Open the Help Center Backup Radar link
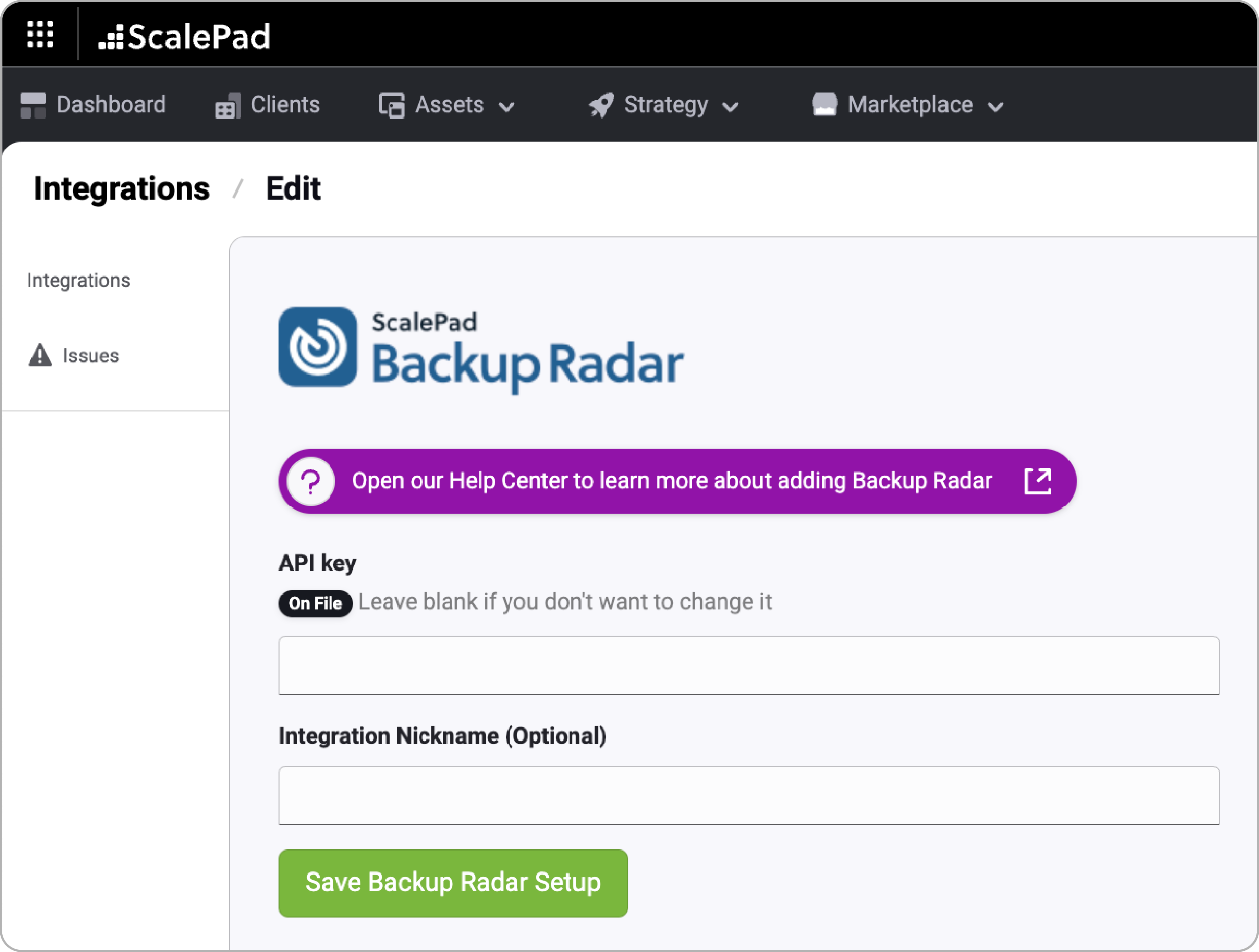This screenshot has width=1259, height=952. click(x=677, y=481)
